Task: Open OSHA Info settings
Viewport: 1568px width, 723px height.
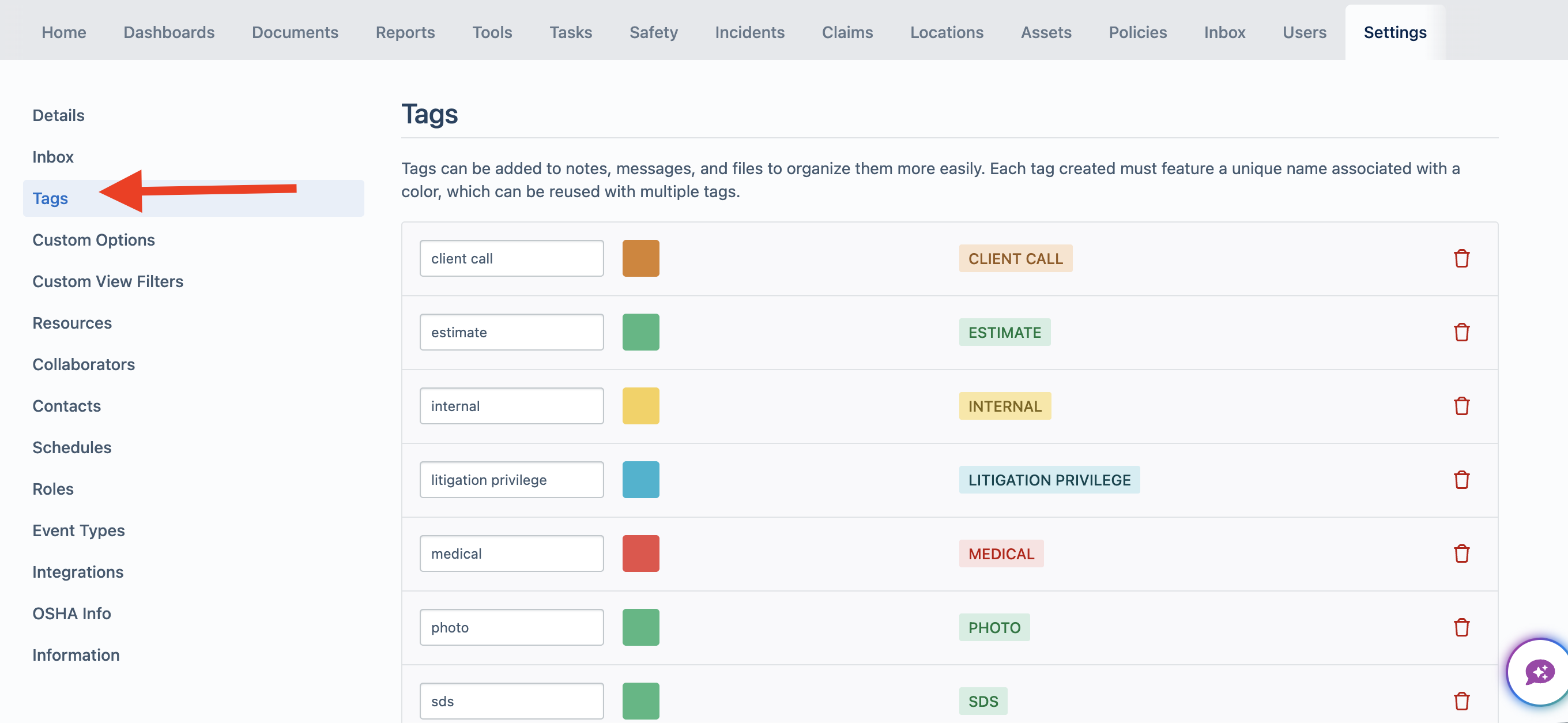Action: click(72, 613)
